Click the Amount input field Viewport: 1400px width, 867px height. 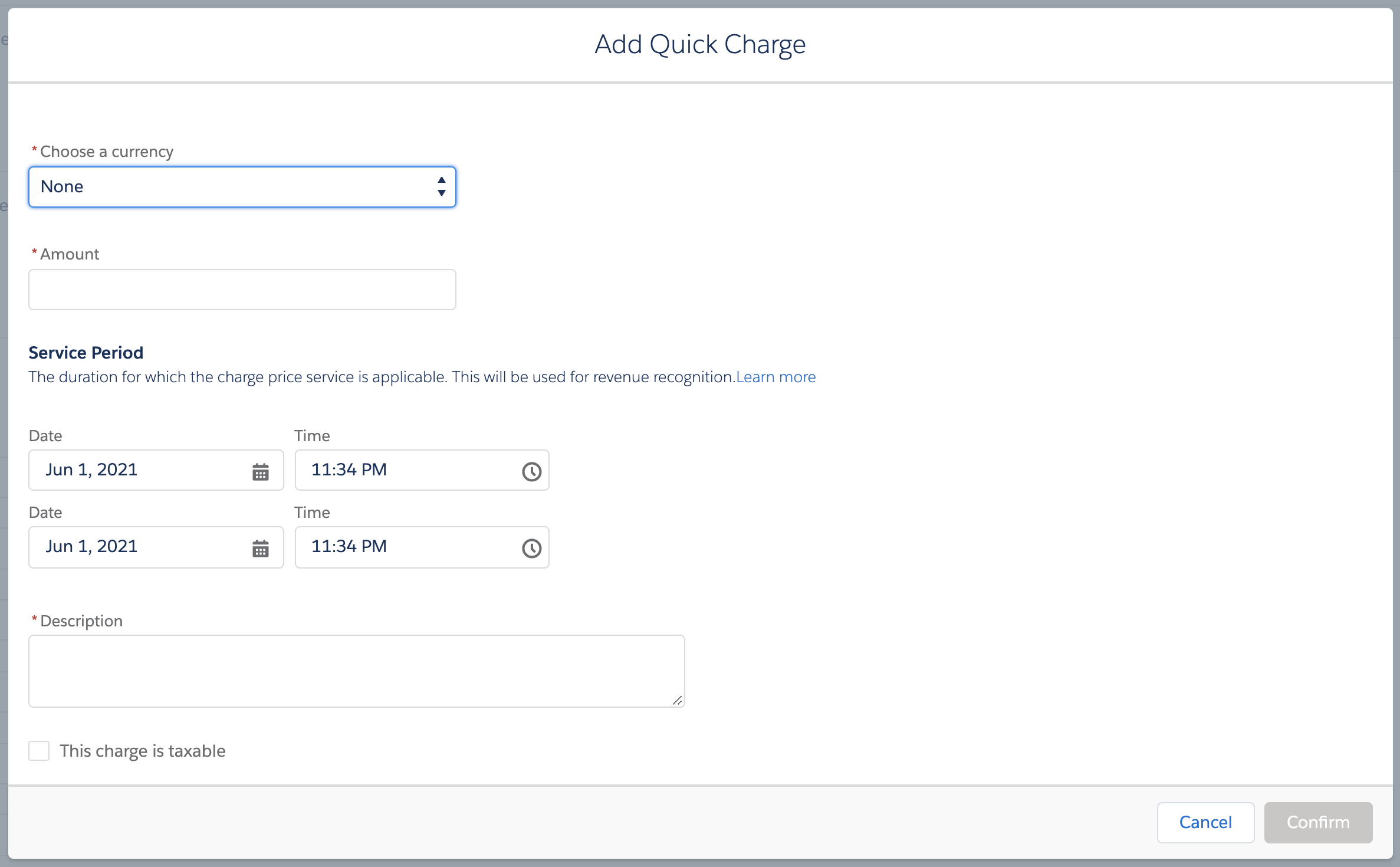click(x=242, y=290)
